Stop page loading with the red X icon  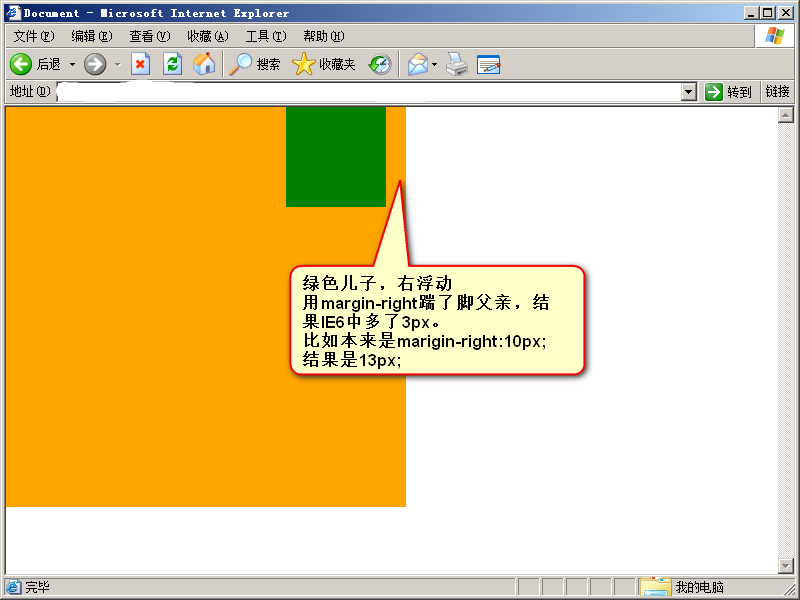pyautogui.click(x=140, y=64)
